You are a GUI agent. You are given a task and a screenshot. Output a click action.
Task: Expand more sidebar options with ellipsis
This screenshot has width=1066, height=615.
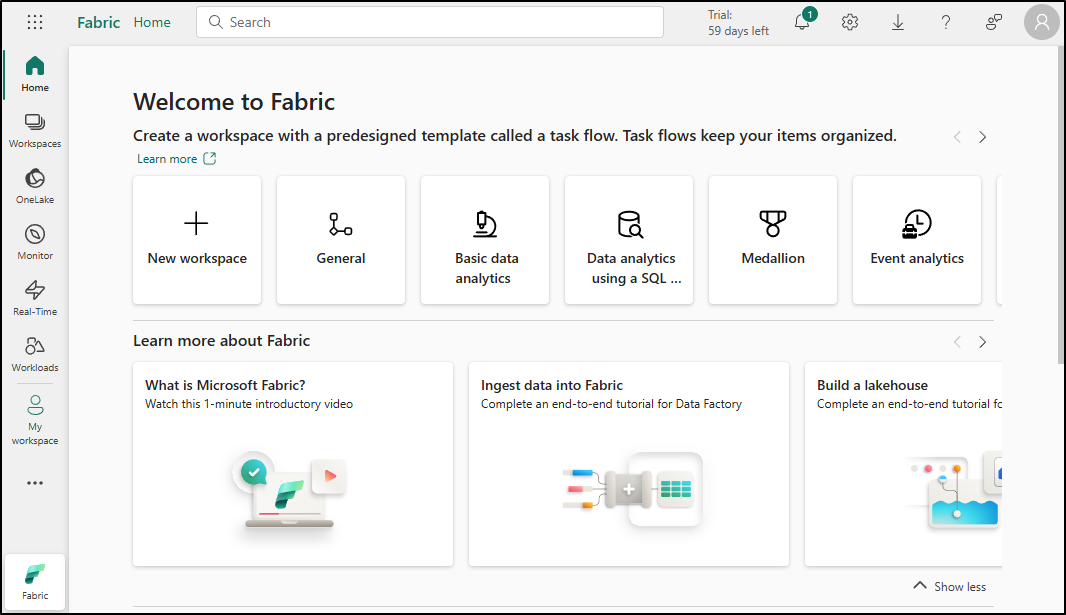[x=34, y=483]
